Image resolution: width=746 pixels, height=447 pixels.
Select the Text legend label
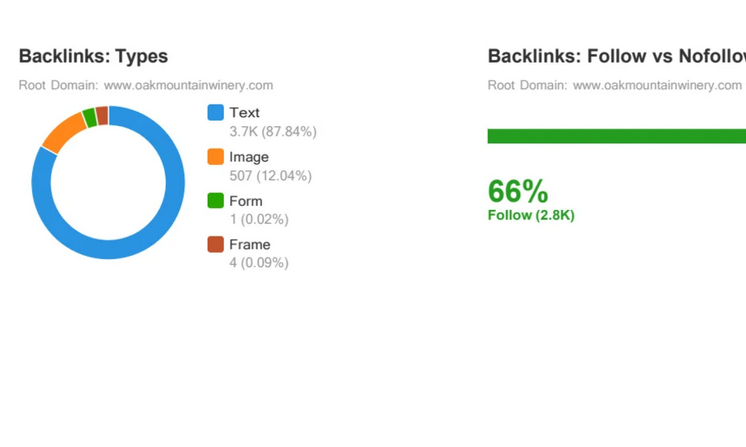tap(244, 113)
